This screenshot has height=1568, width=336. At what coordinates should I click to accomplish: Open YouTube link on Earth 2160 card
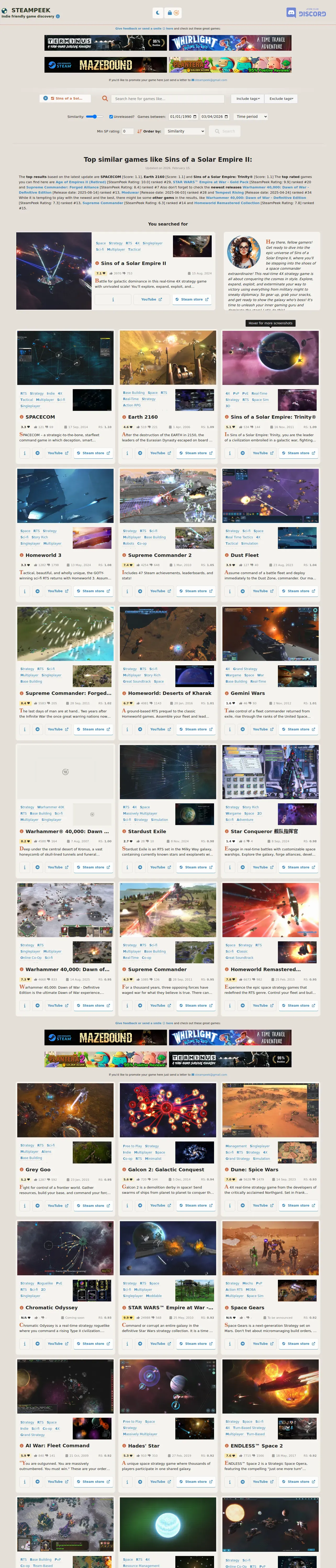(x=160, y=453)
